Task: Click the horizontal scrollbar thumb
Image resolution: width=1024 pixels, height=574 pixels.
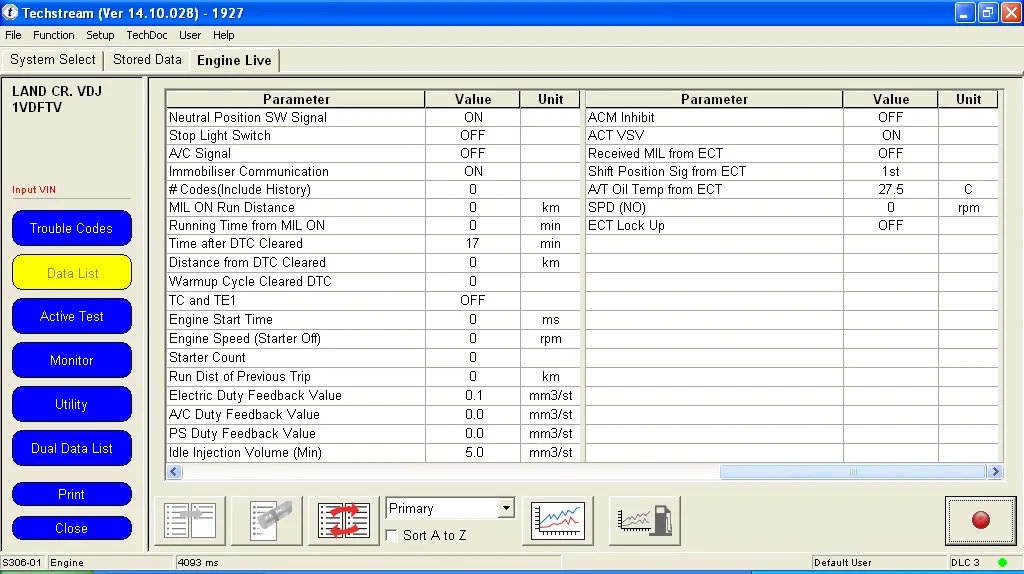Action: coord(852,471)
